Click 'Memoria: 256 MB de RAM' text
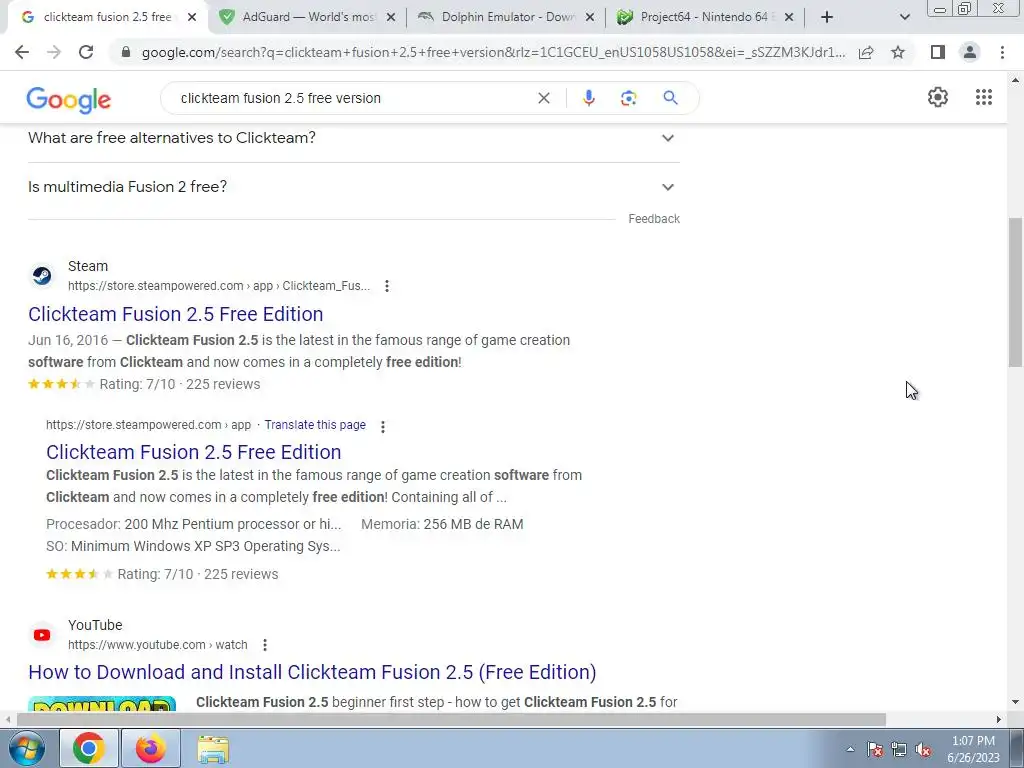 [442, 524]
